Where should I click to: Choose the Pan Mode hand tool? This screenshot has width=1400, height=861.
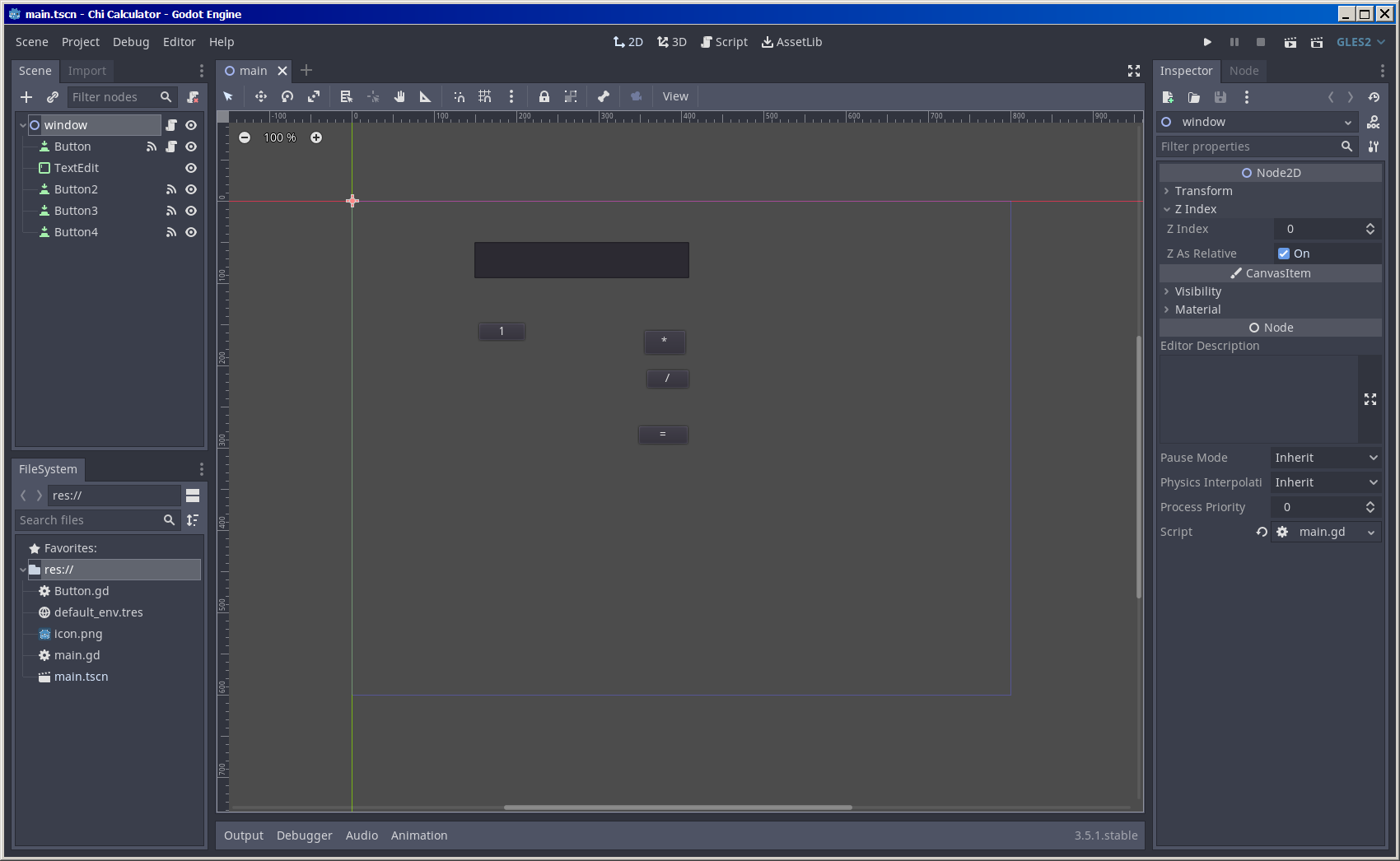coord(399,96)
